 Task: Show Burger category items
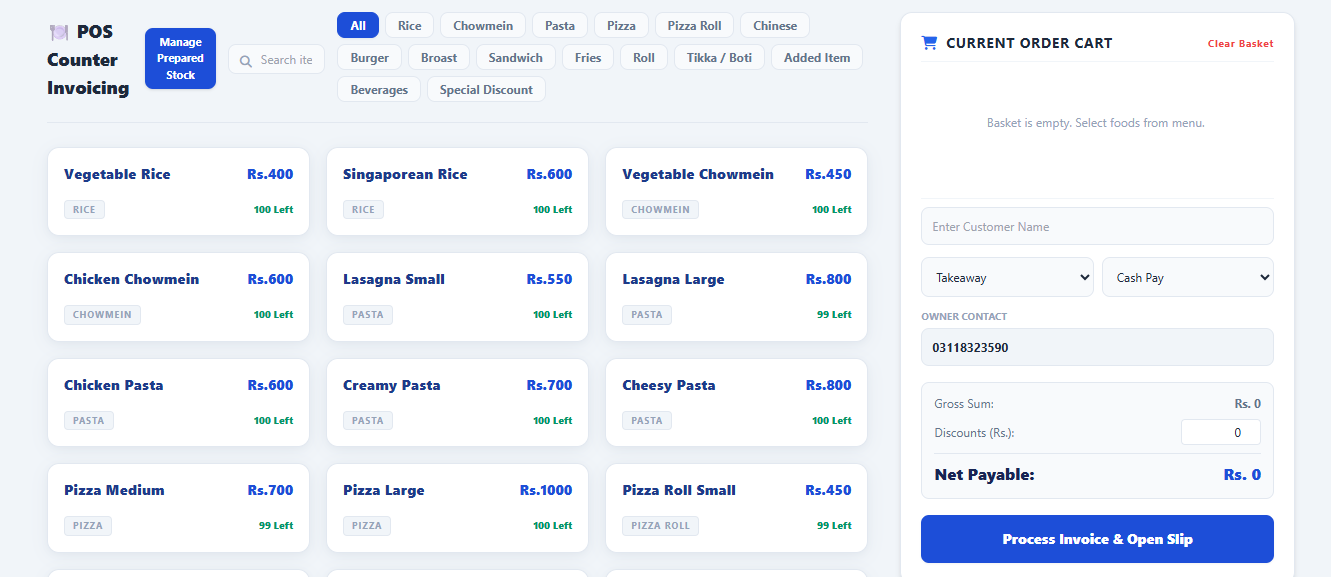pyautogui.click(x=370, y=57)
